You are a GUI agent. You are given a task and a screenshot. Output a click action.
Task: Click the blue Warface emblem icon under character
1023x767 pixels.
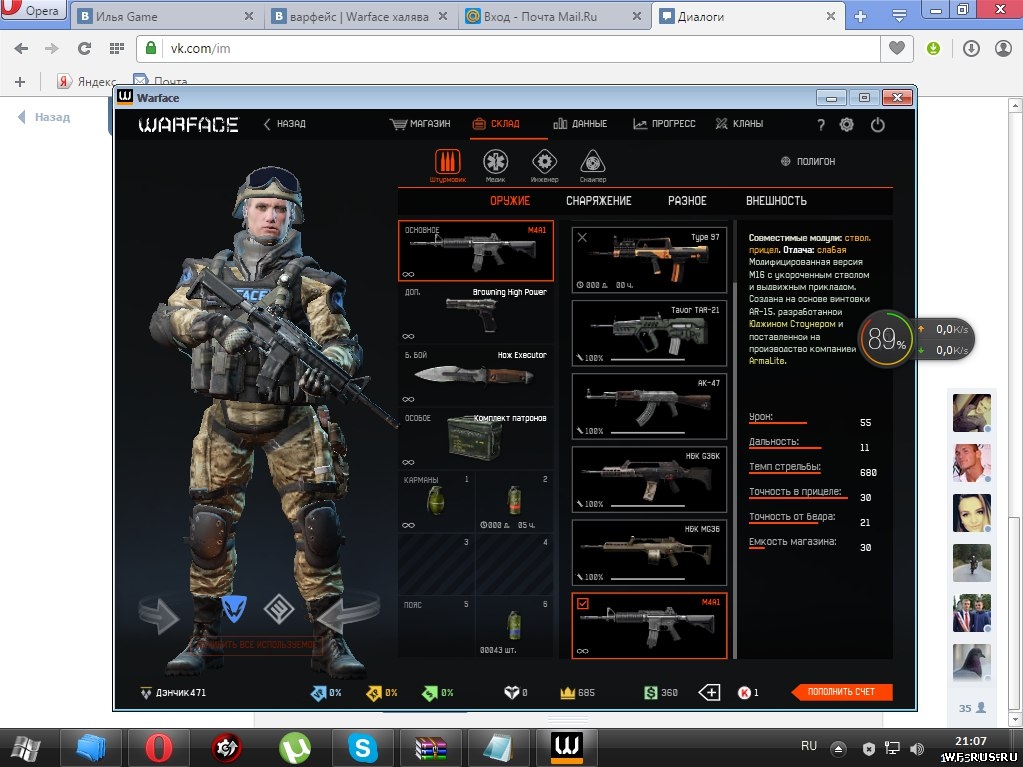point(234,608)
